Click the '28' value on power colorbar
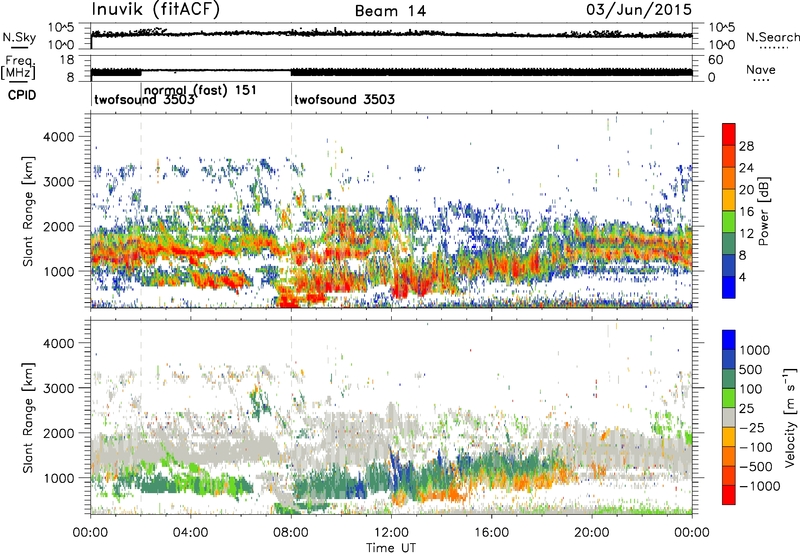The image size is (800, 554). click(x=746, y=146)
